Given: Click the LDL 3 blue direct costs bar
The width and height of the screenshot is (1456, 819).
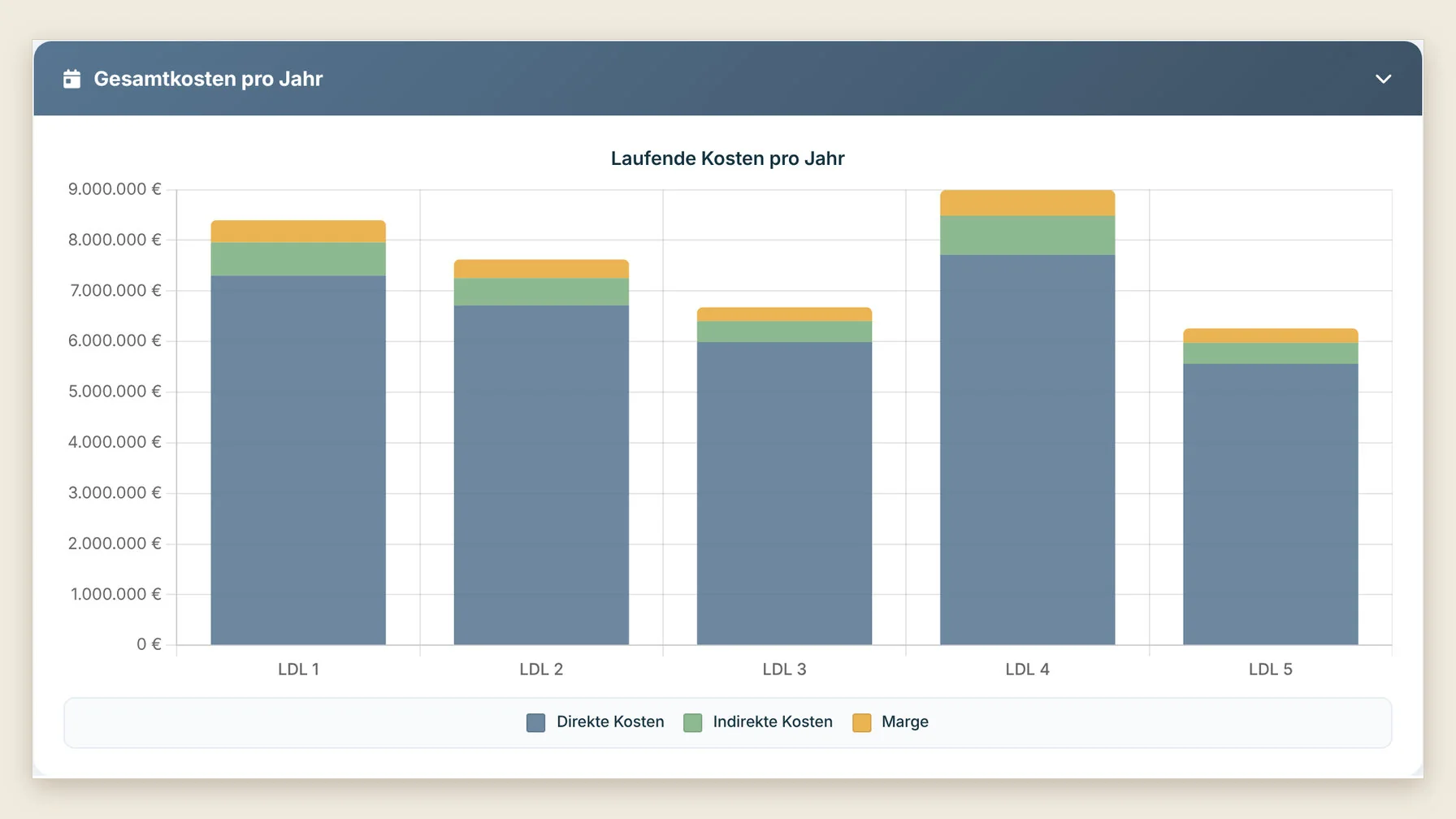Looking at the screenshot, I should pyautogui.click(x=784, y=493).
